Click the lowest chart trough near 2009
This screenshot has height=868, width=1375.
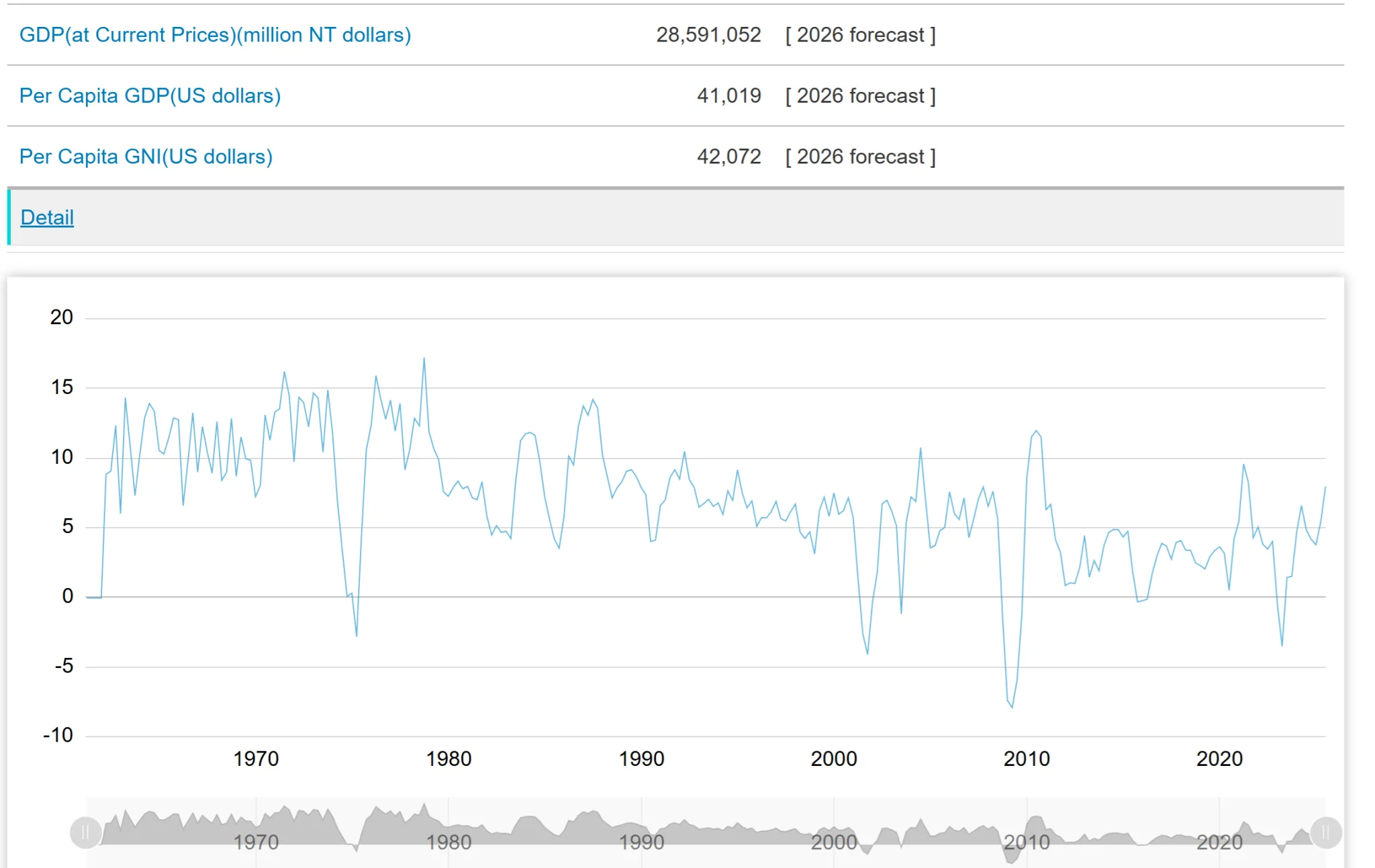point(1012,707)
